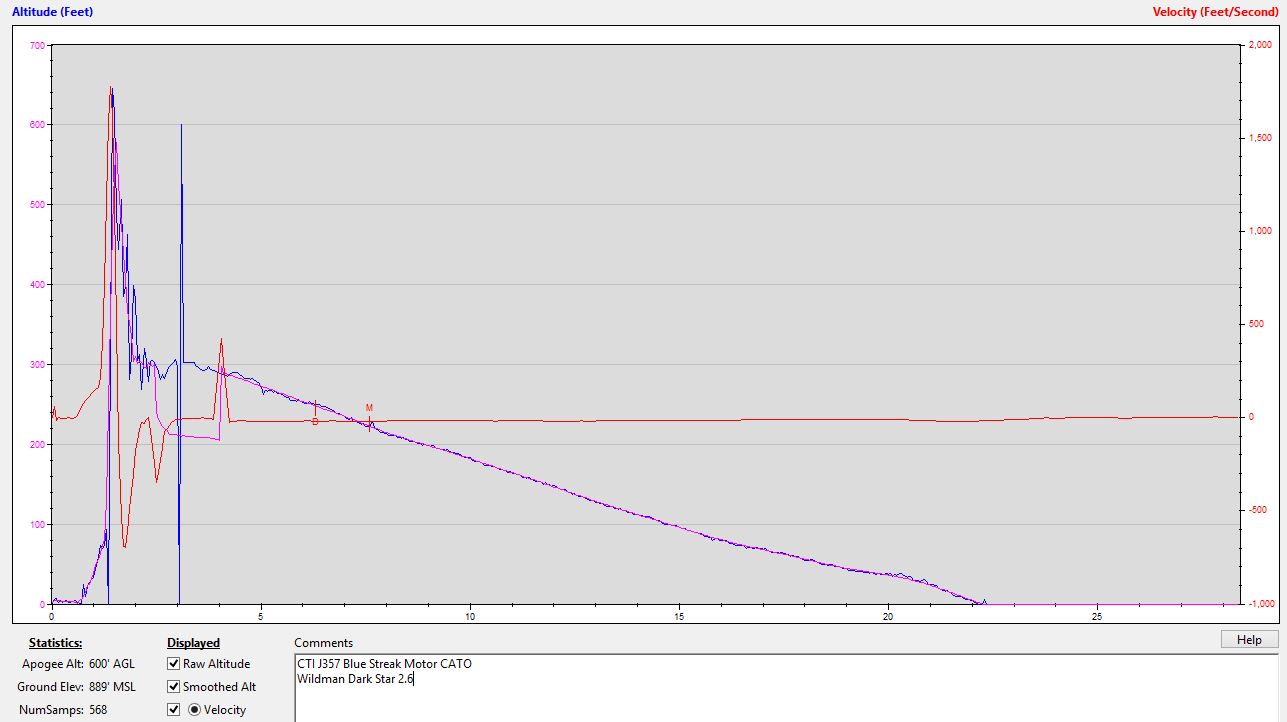1287x722 pixels.
Task: Click the 25 second tick on time axis
Action: pos(1097,616)
